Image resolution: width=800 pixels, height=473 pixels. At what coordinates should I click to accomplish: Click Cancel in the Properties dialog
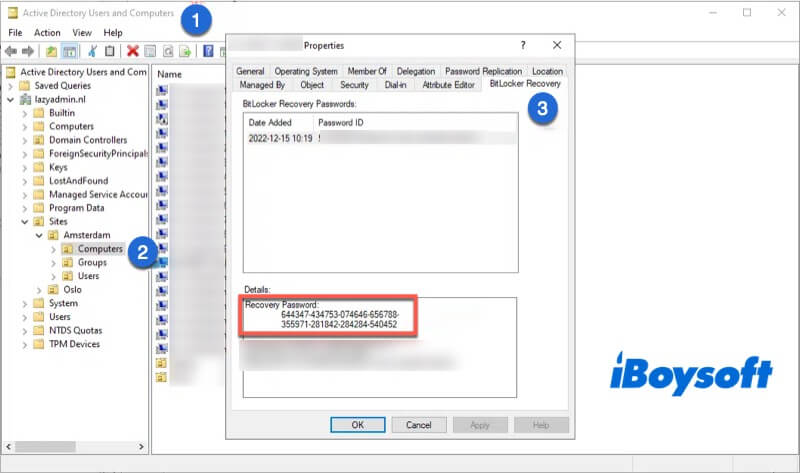pyautogui.click(x=419, y=425)
